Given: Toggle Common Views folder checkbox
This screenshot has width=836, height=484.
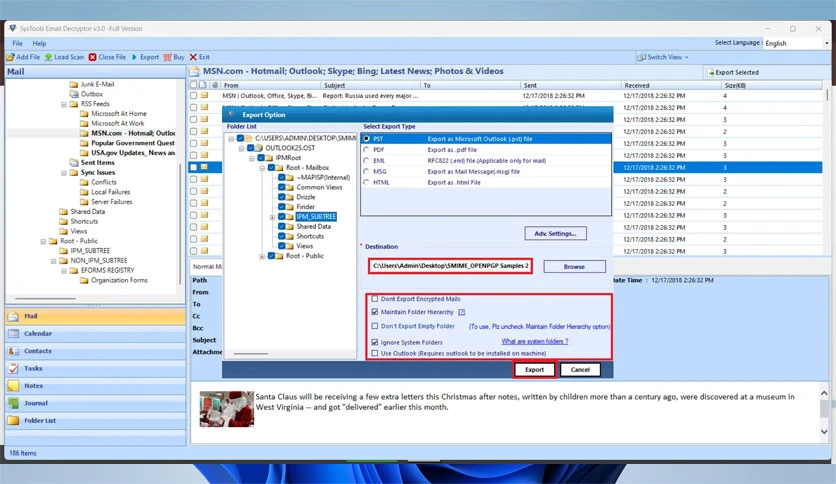Looking at the screenshot, I should [282, 188].
